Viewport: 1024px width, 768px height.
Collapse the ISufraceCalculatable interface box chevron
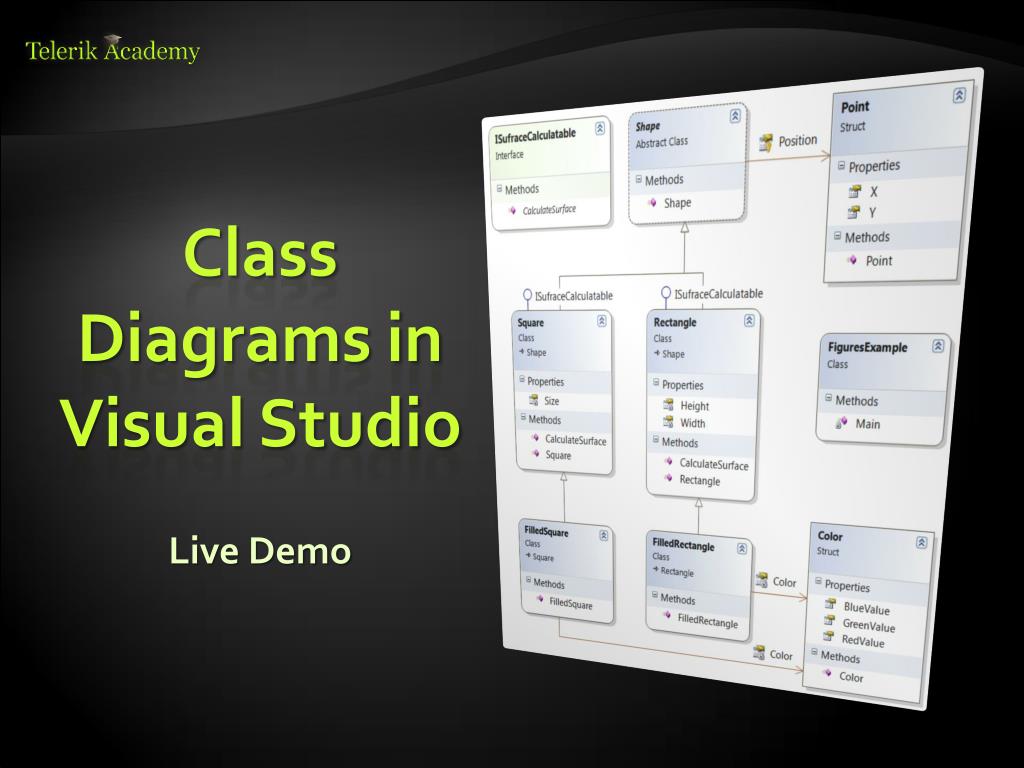click(600, 129)
